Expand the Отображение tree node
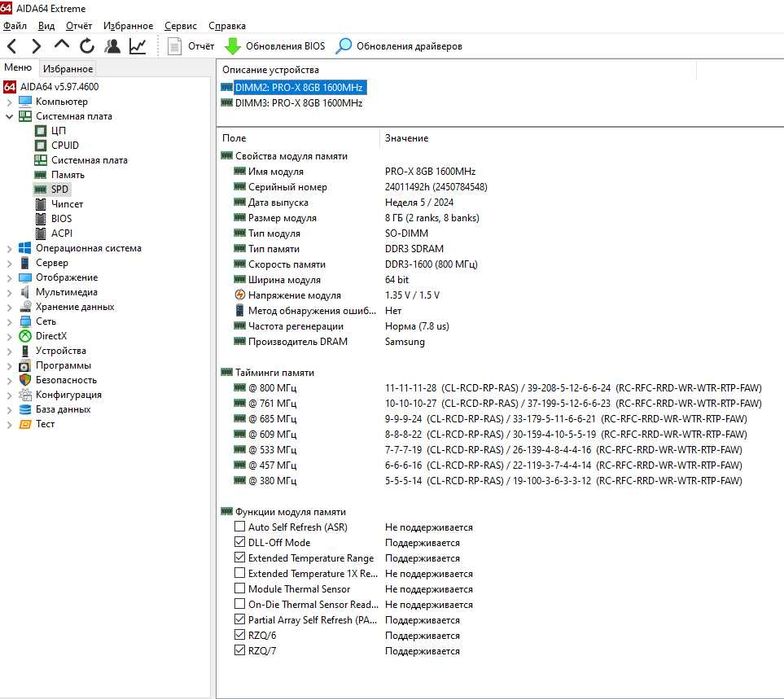784x699 pixels. tap(10, 278)
